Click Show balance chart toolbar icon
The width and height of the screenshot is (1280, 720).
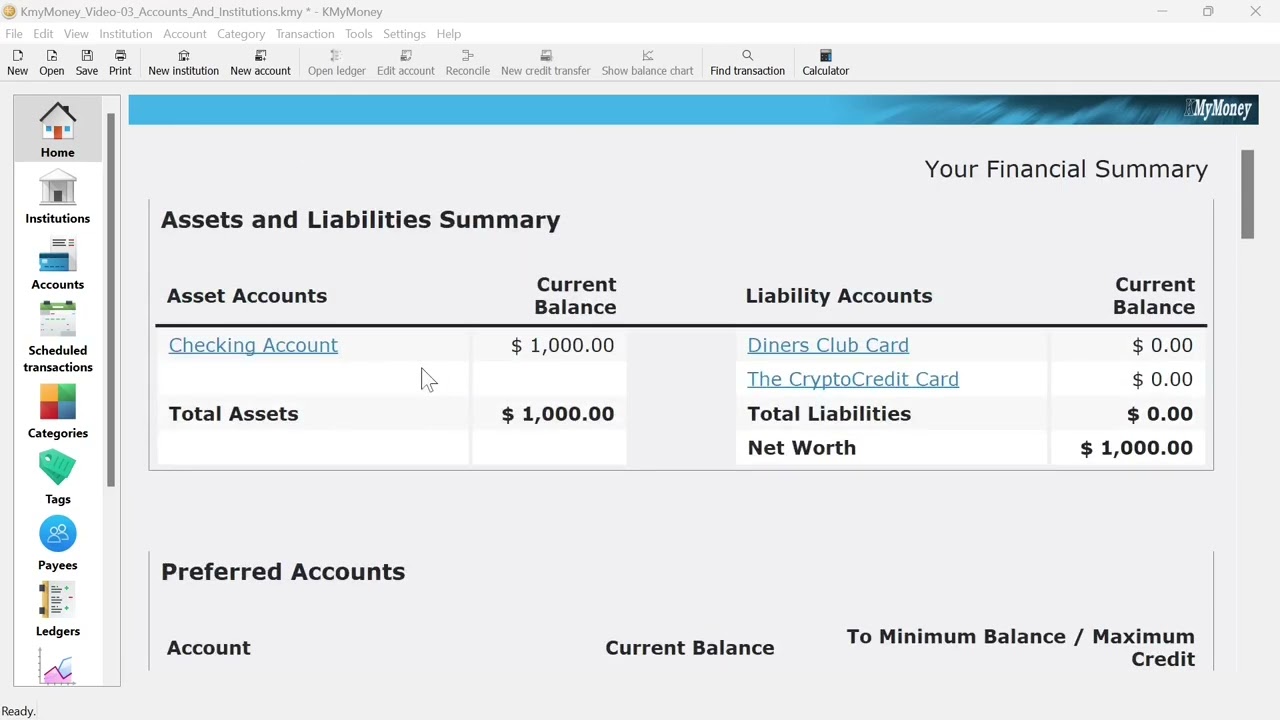click(x=647, y=62)
